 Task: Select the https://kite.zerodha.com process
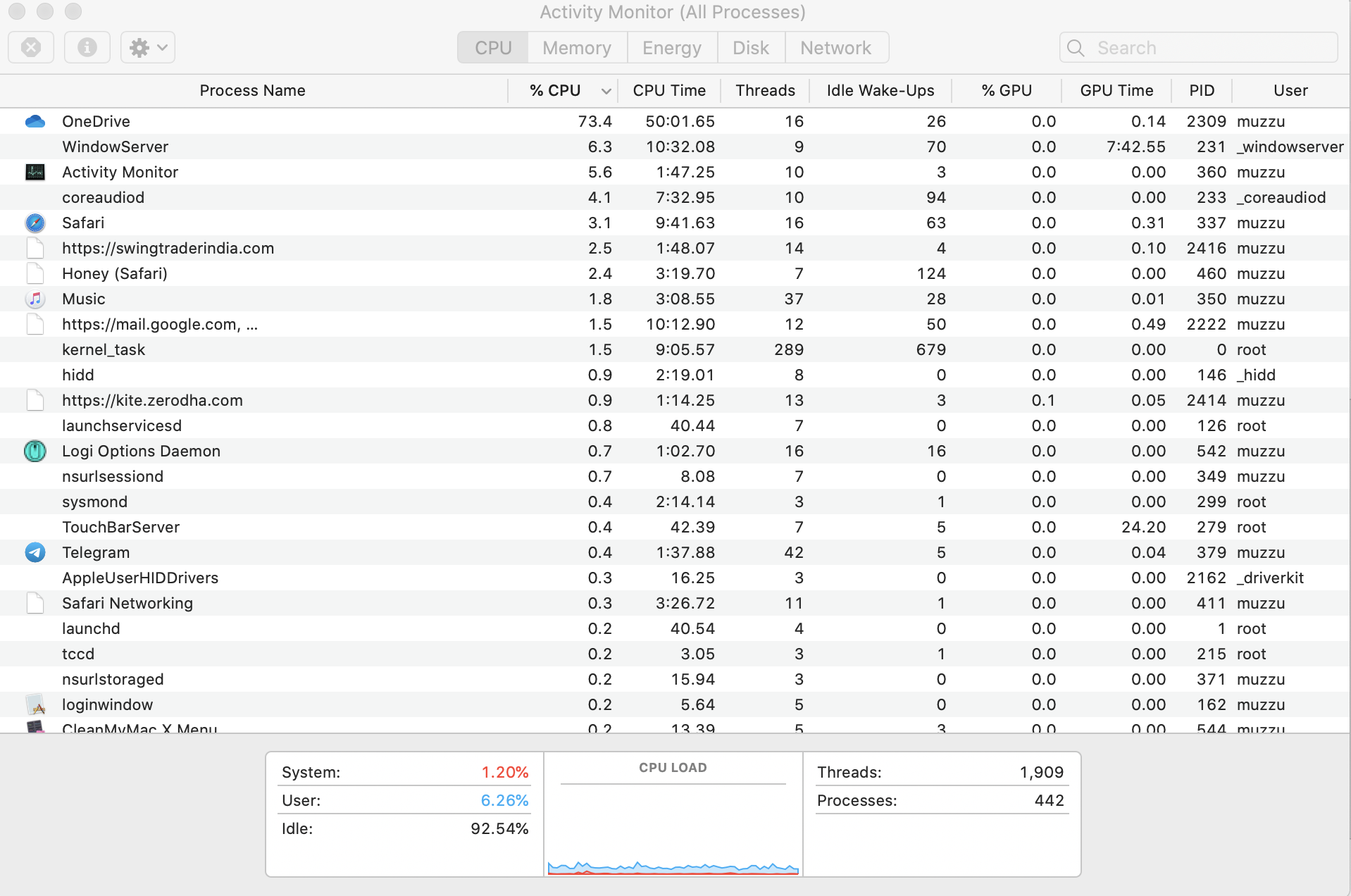(x=152, y=400)
